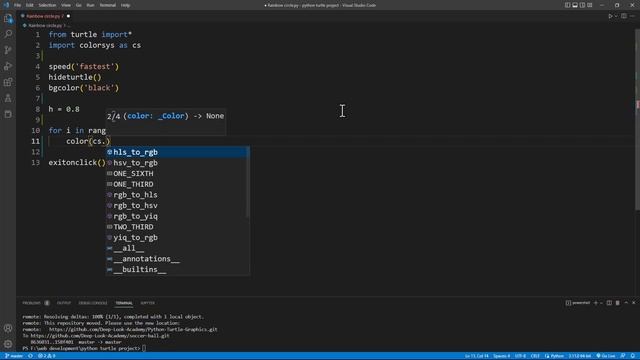This screenshot has height=360, width=640.
Task: Switch to the Output panel tab
Action: [64, 303]
